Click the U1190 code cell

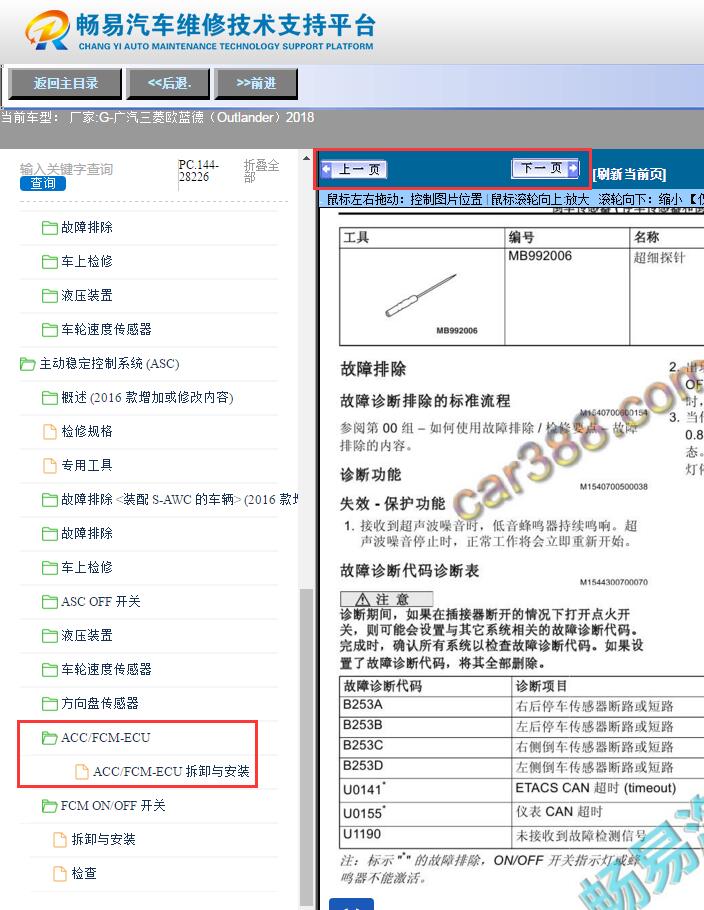click(x=425, y=835)
